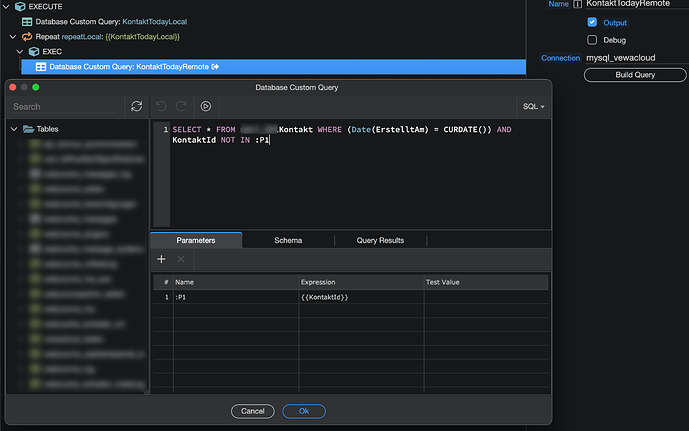Collapse the Repeat repeatLocal step
Viewport: 689px width, 431px height.
[13, 37]
